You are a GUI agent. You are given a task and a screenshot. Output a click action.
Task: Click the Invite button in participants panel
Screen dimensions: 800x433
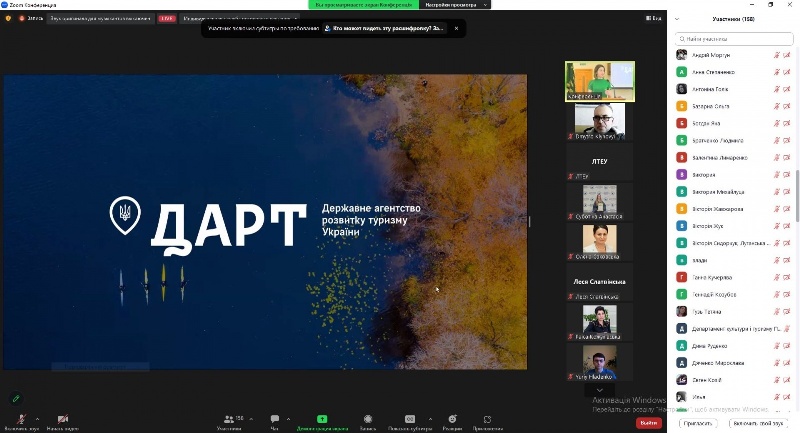pyautogui.click(x=697, y=423)
